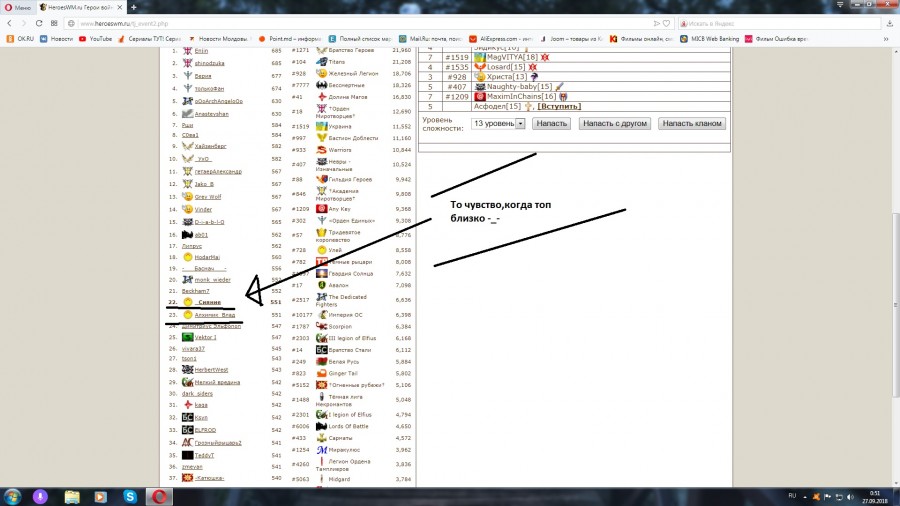Open player TeddyT profile link
The height and width of the screenshot is (506, 900).
click(204, 455)
